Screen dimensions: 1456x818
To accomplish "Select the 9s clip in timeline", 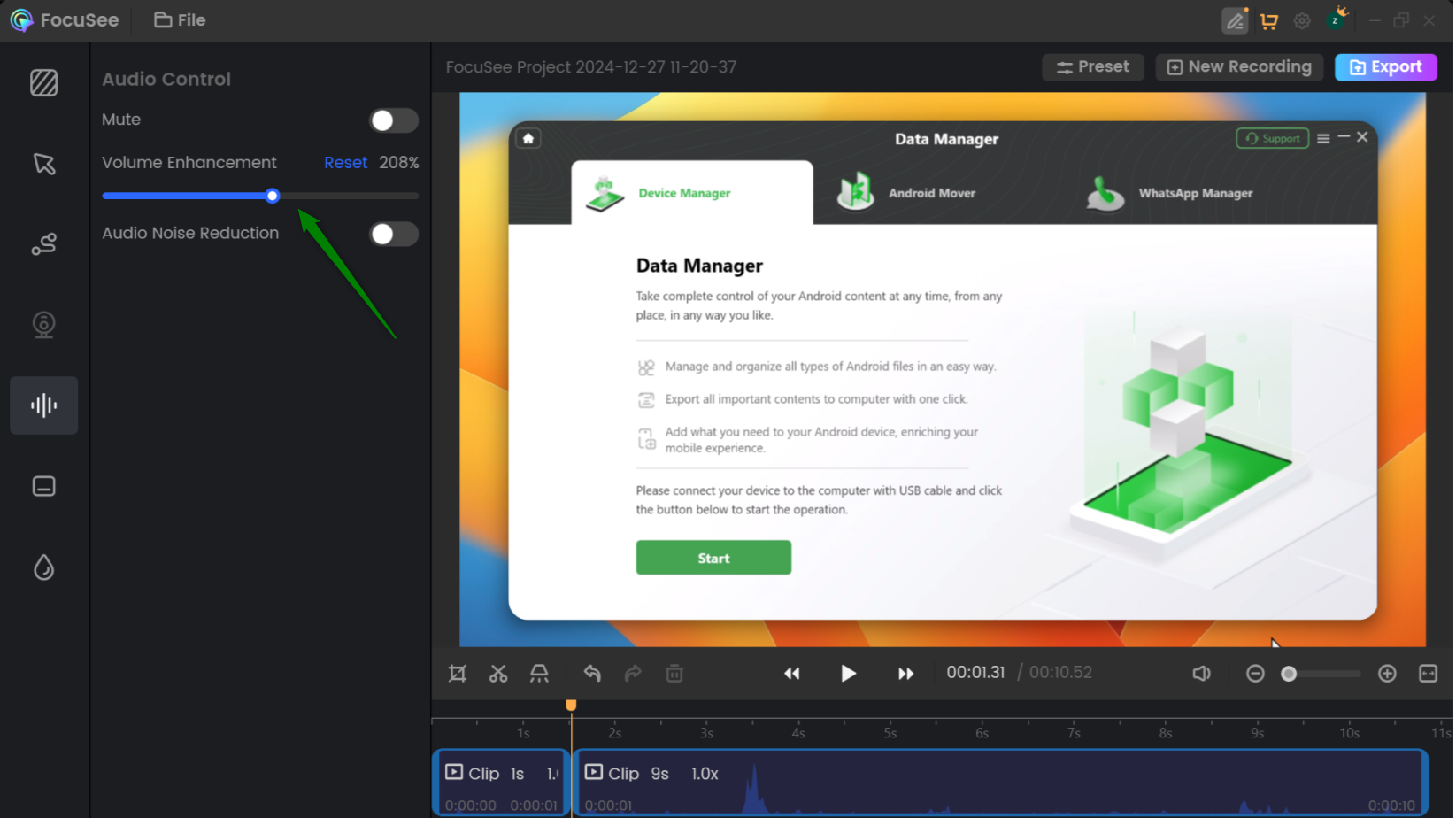I will 1000,783.
